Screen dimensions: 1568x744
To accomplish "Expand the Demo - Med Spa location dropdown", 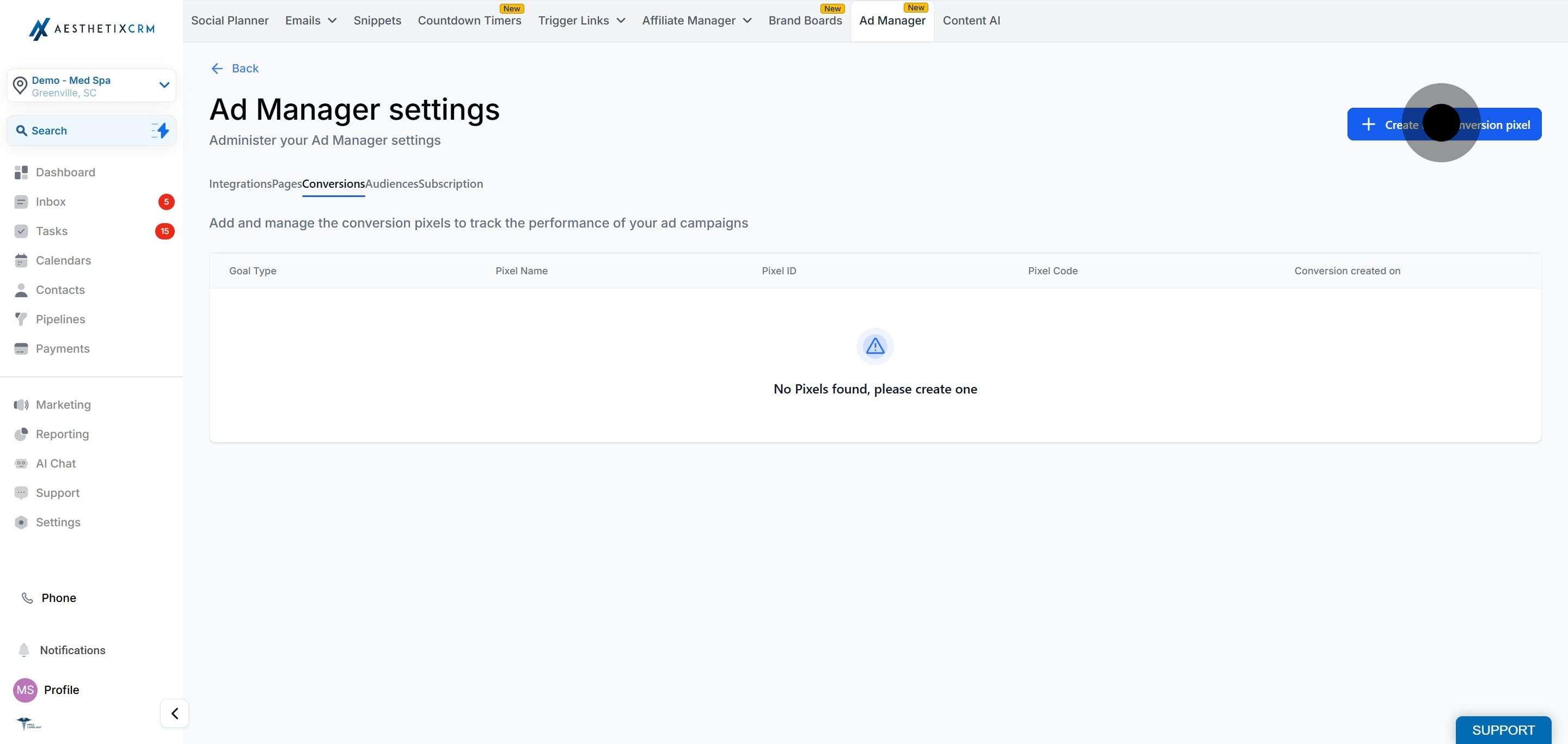I will click(x=164, y=85).
